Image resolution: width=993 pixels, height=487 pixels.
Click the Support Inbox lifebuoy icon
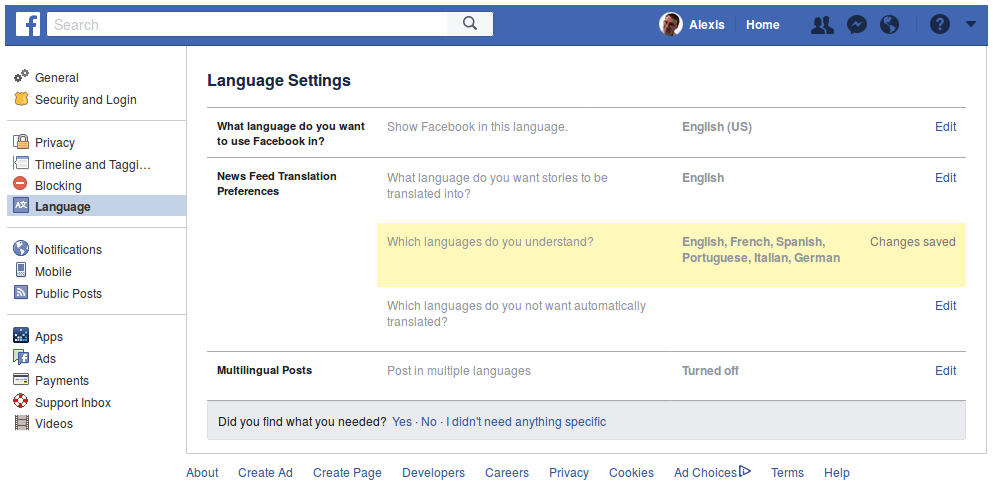[22, 401]
